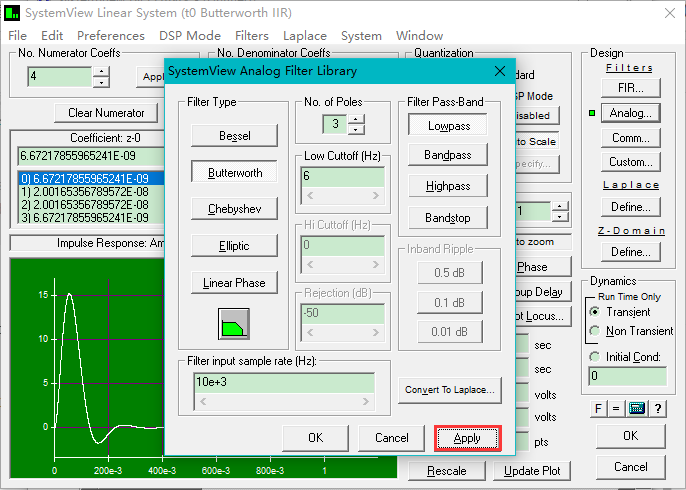686x490 pixels.
Task: Click the lowpass filter shape icon
Action: coord(234,324)
